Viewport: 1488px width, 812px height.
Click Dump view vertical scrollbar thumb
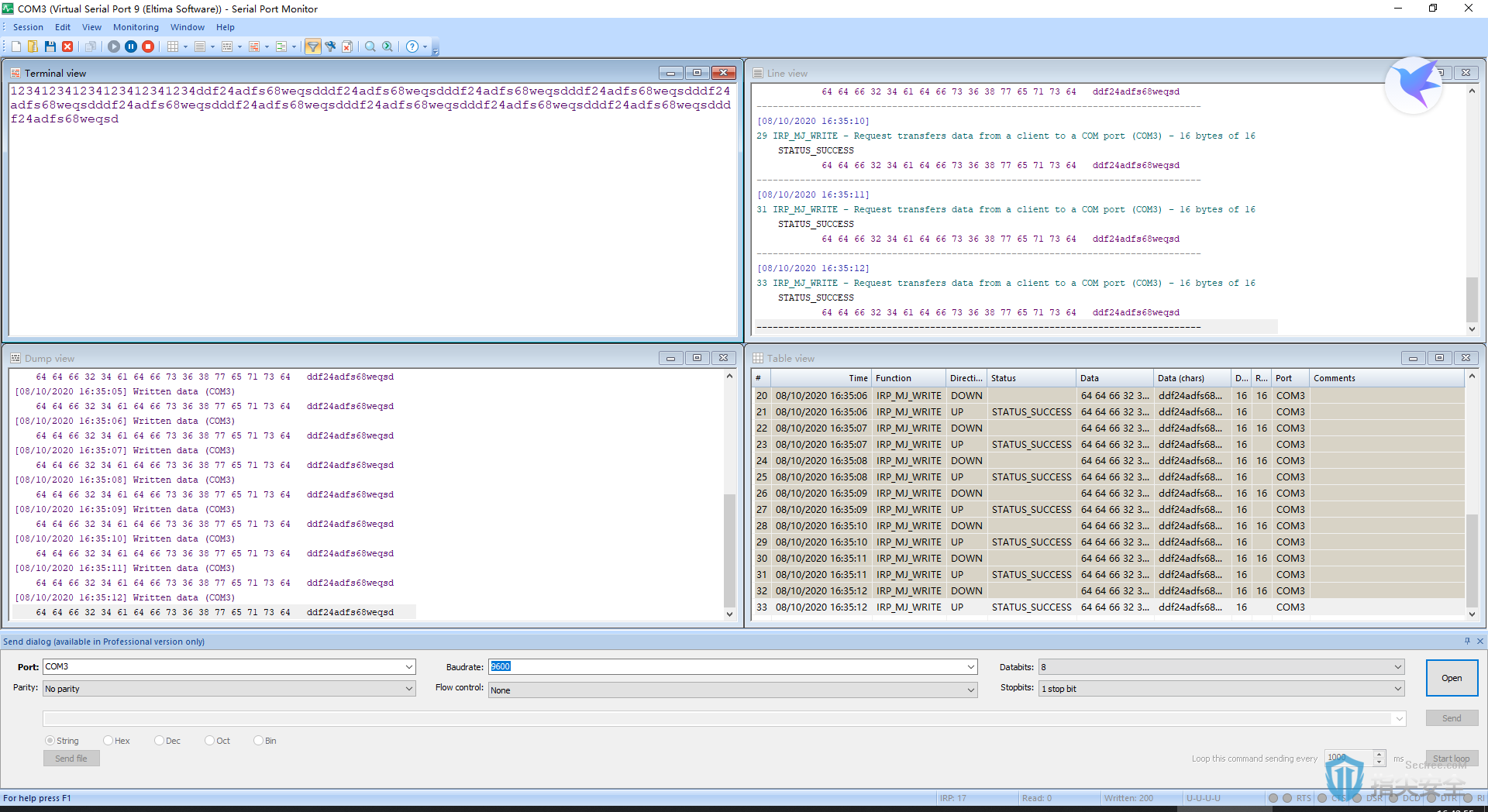[729, 550]
